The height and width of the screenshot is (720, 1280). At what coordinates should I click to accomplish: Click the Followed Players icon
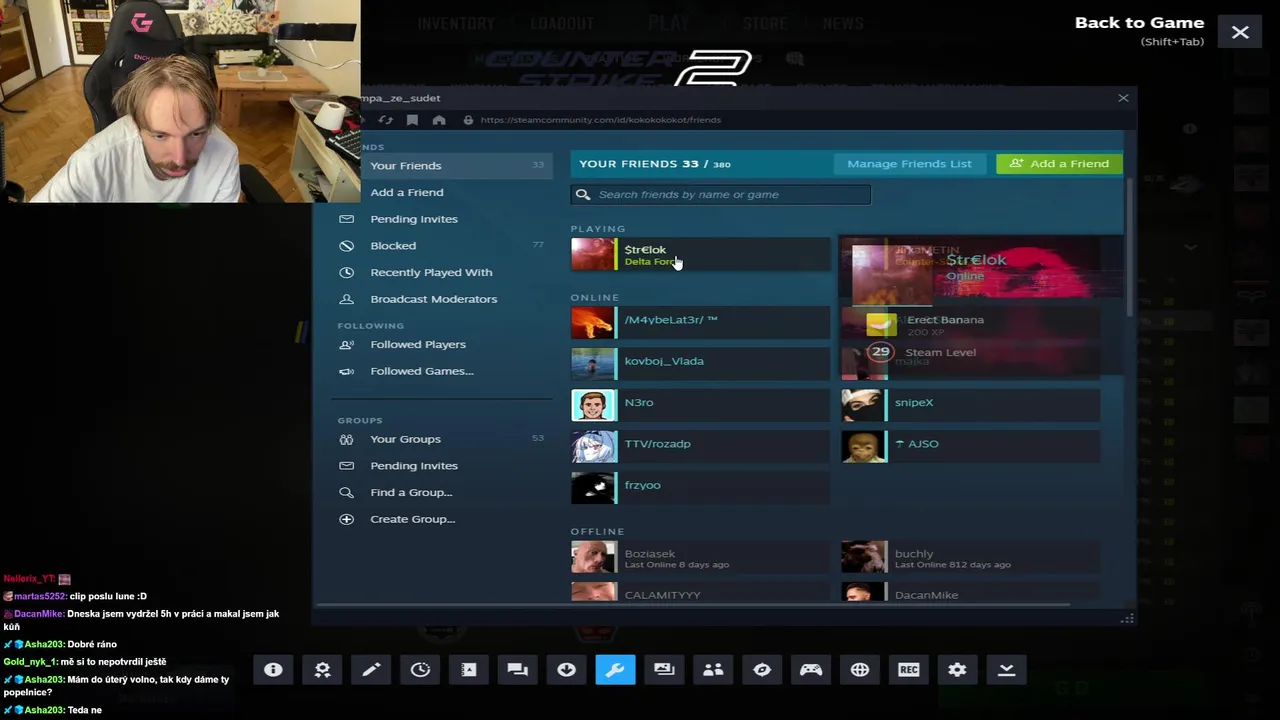[x=347, y=344]
